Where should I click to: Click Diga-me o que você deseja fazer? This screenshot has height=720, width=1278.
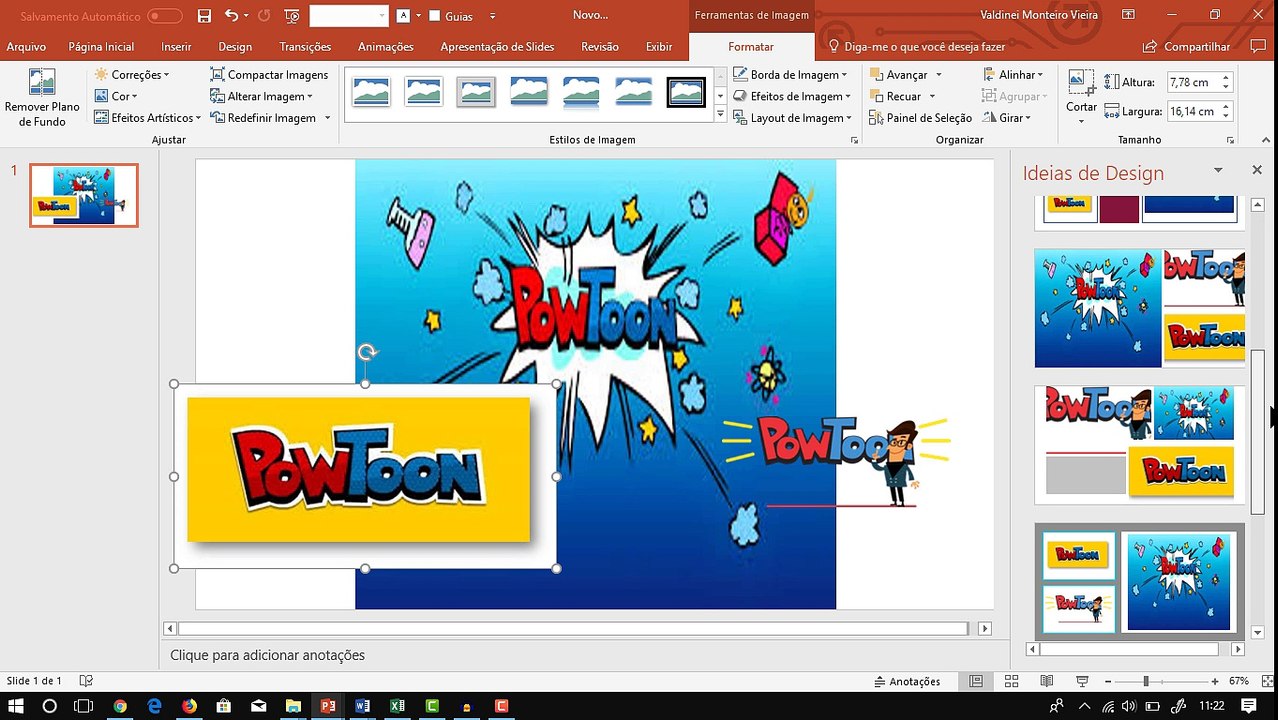917,47
